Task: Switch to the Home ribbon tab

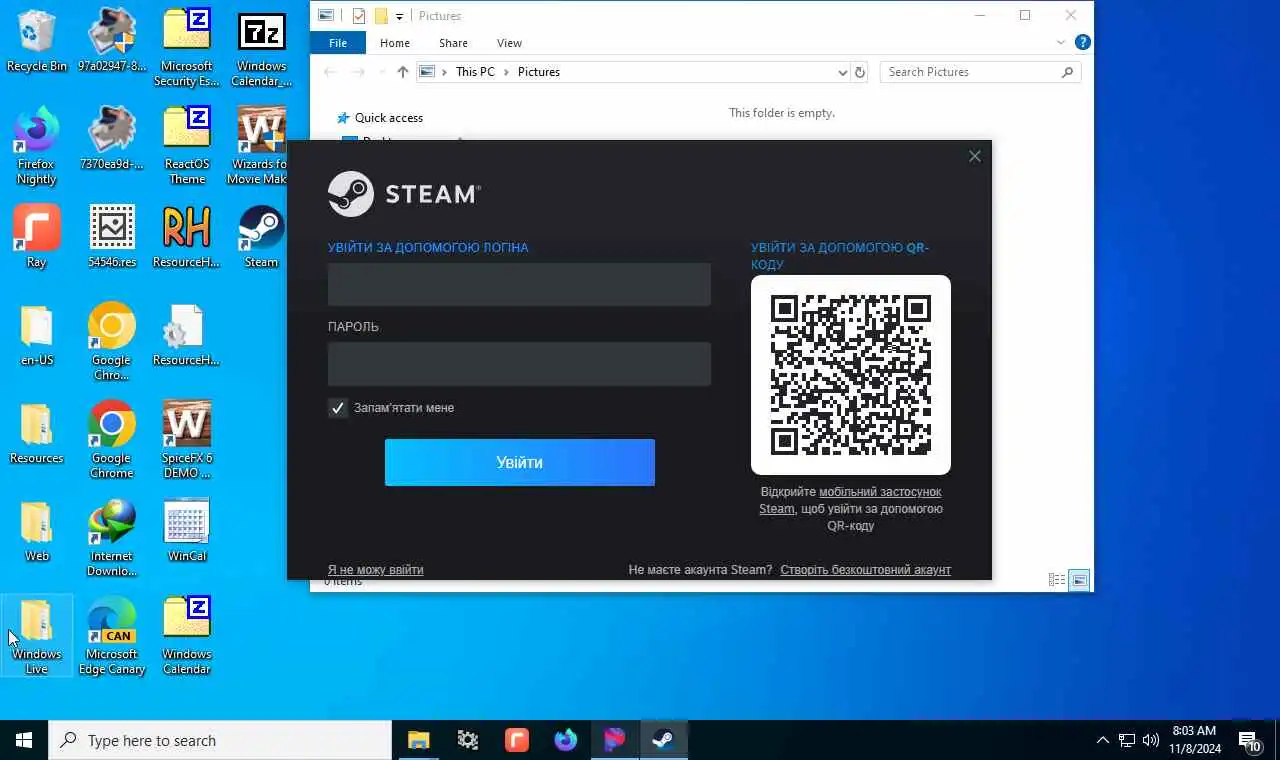Action: tap(395, 43)
